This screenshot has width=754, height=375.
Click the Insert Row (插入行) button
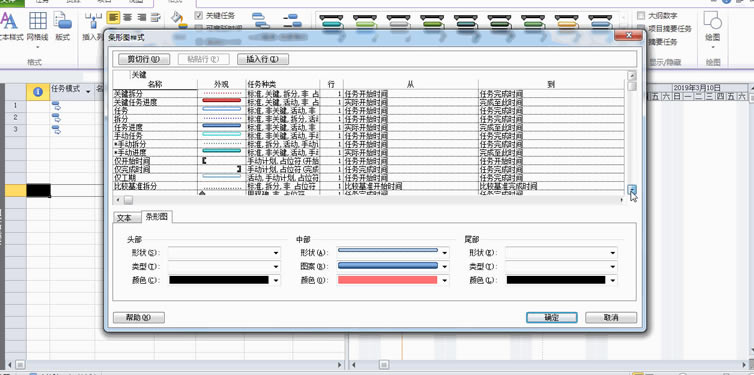coord(263,59)
